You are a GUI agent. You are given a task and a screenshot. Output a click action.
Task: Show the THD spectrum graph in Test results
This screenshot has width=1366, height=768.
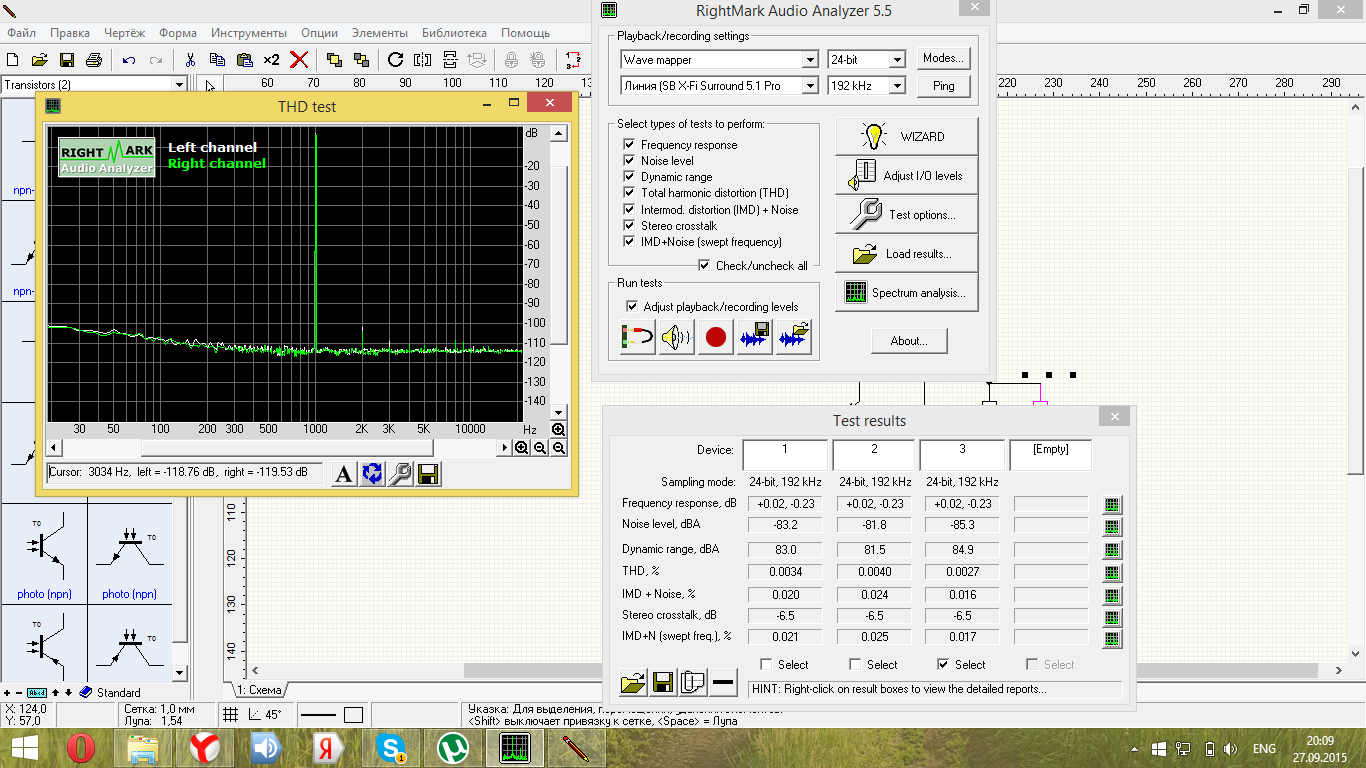[x=1111, y=572]
